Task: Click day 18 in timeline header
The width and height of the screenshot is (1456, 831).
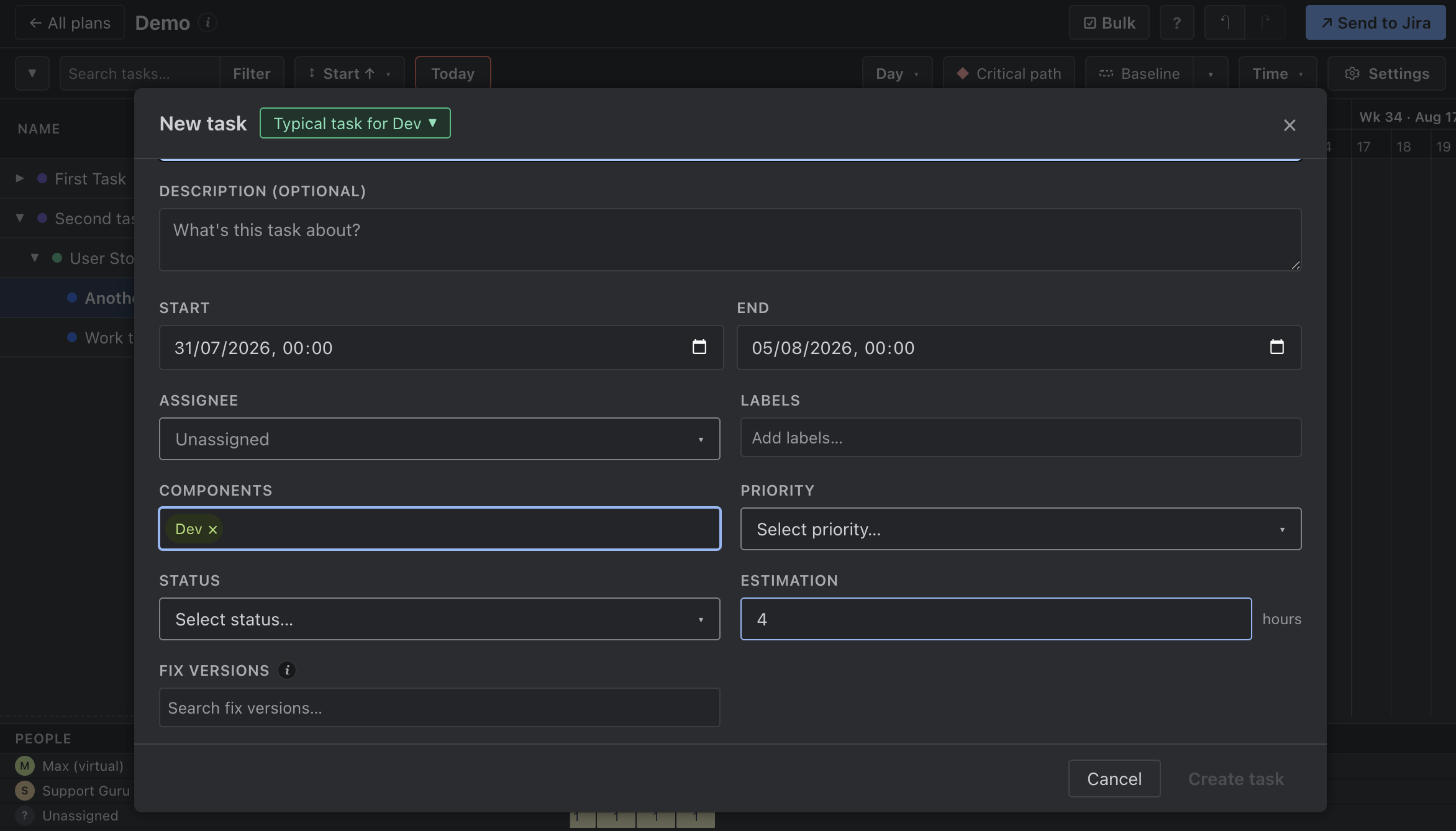Action: (1403, 147)
